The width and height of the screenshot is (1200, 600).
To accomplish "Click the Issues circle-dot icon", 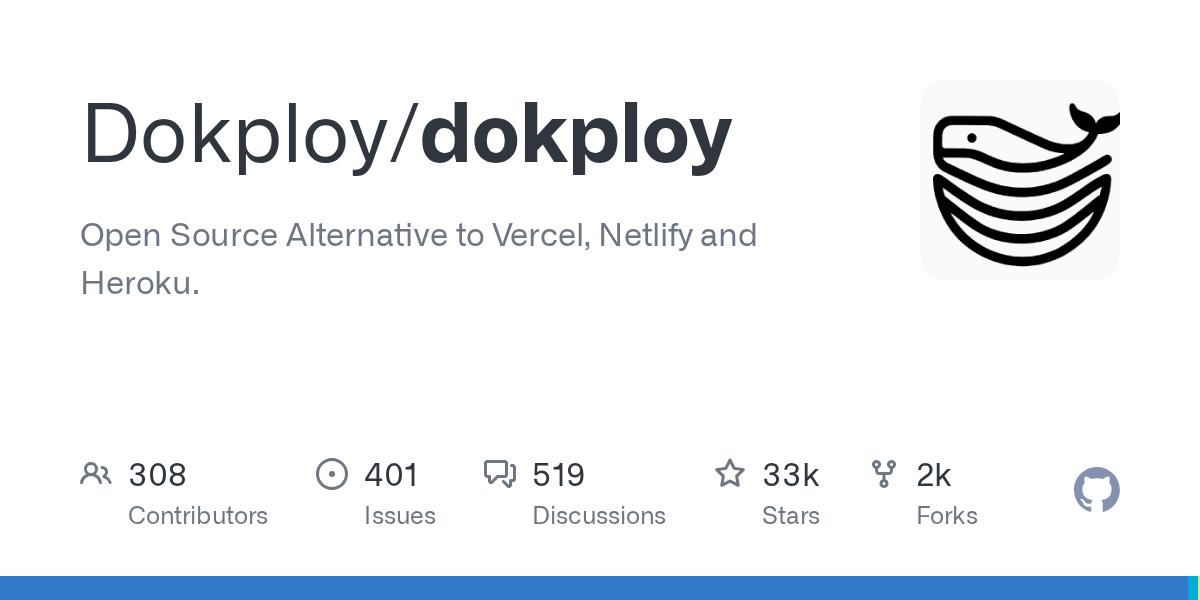I will click(332, 474).
